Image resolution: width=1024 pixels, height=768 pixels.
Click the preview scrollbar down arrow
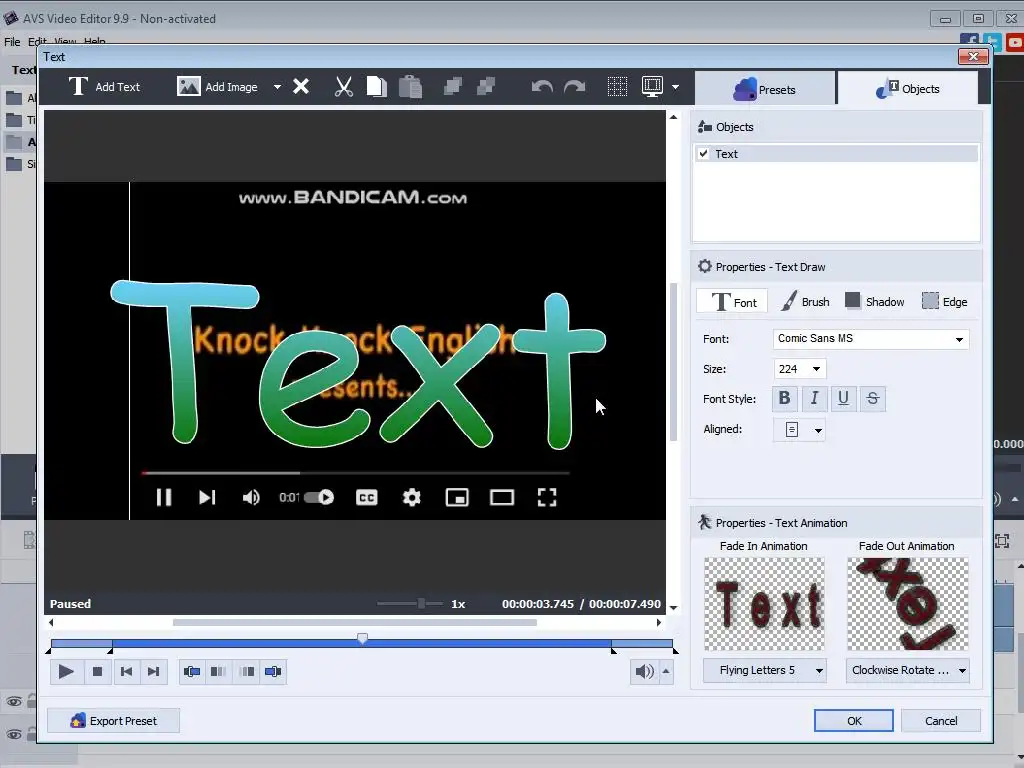[673, 608]
